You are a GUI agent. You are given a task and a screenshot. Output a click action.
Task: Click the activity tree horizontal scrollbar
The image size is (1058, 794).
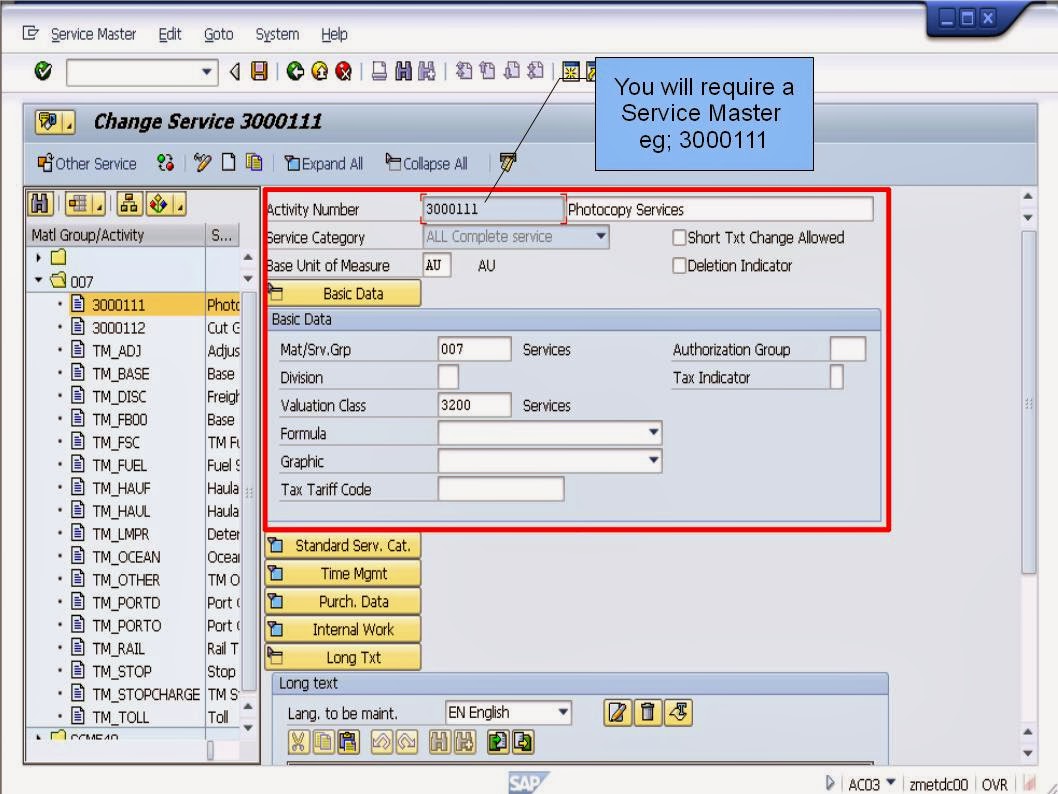tap(210, 750)
